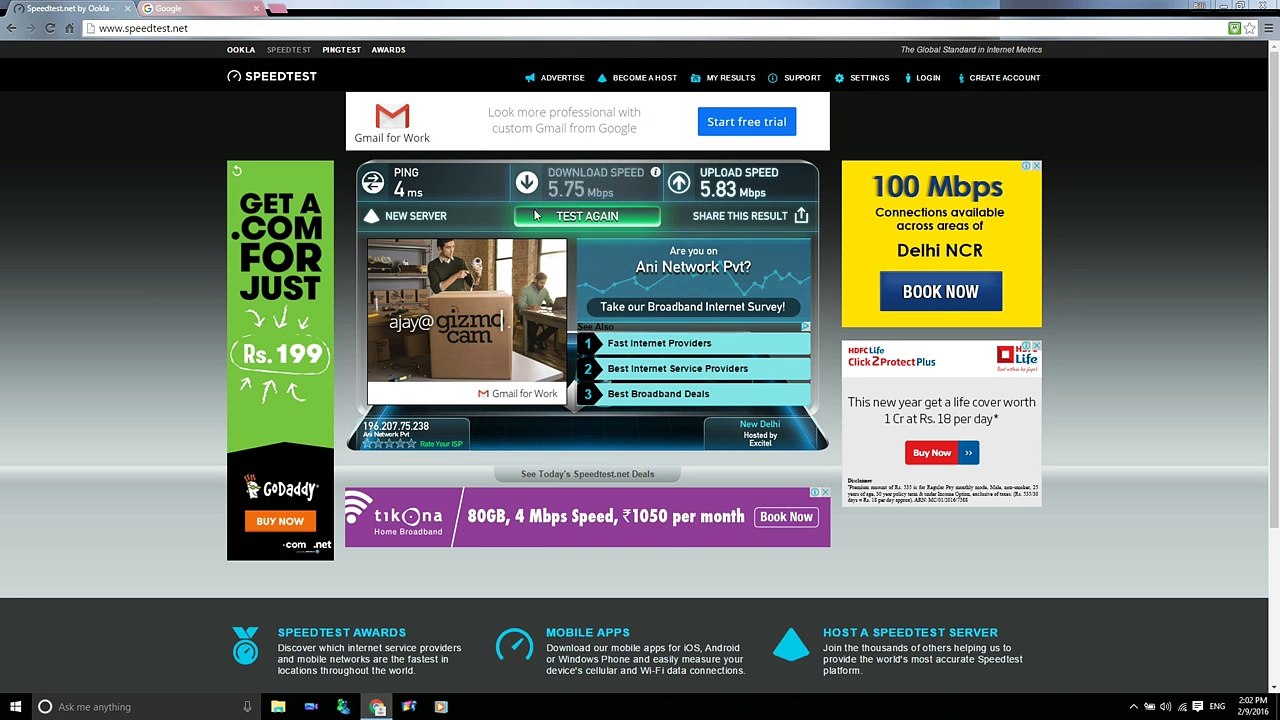1280x720 pixels.
Task: Click the TEST AGAIN button
Action: pos(587,216)
